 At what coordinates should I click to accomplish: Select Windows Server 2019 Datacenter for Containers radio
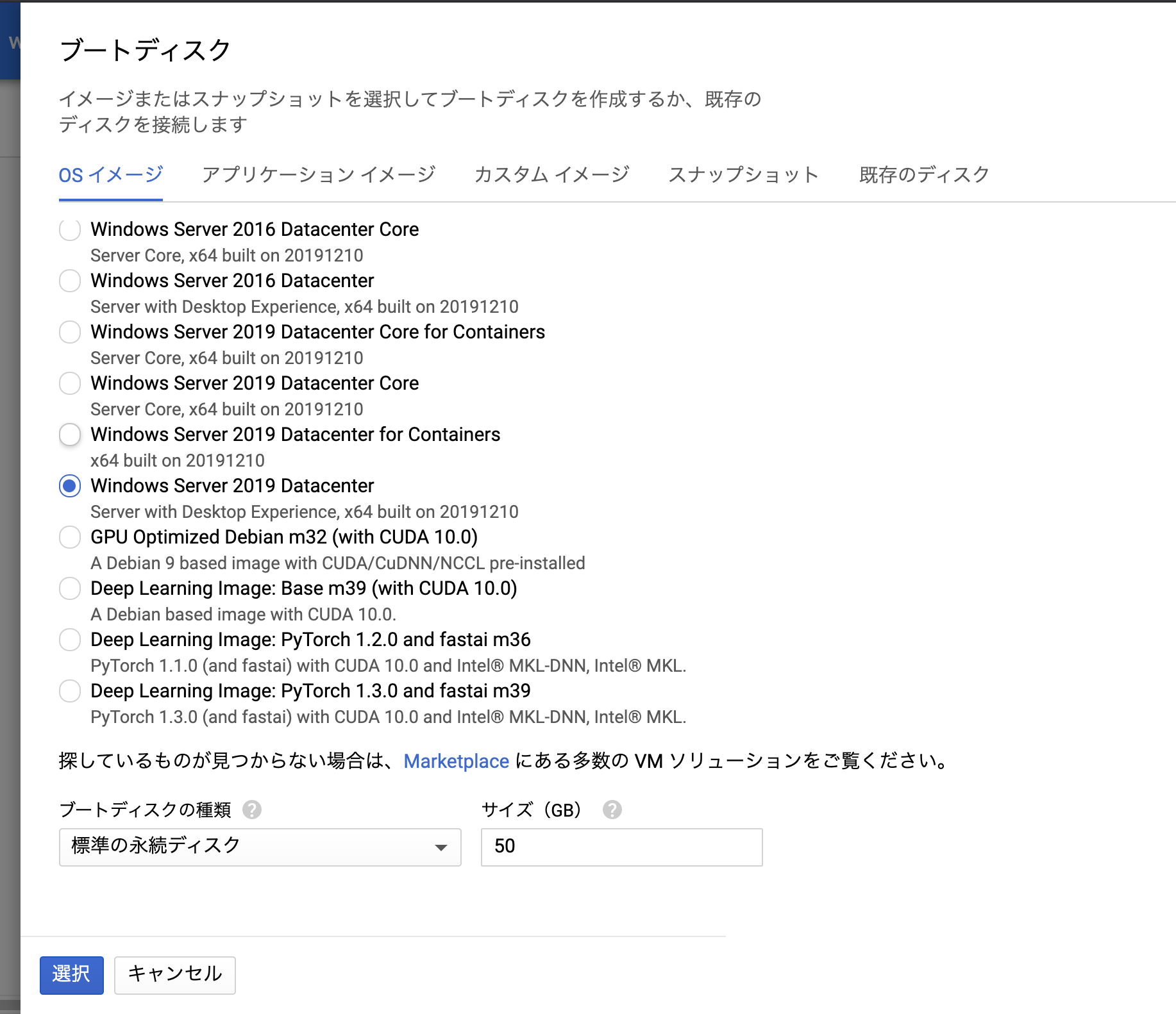click(x=70, y=435)
